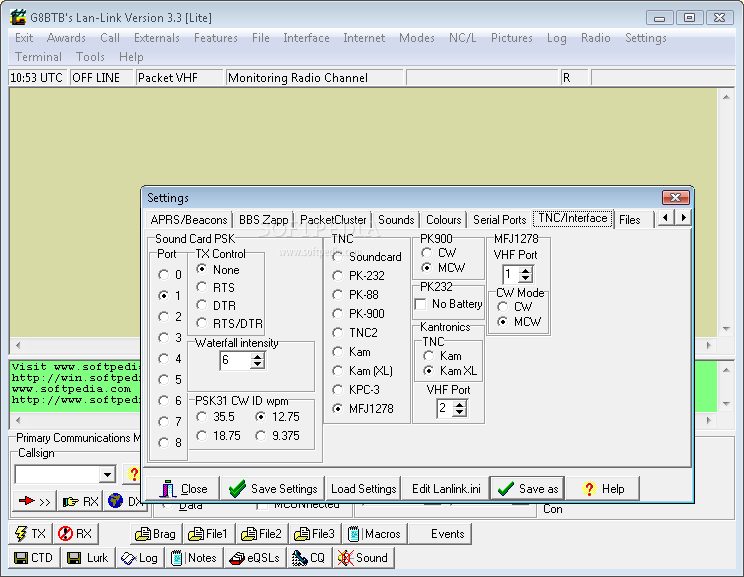Screen dimensions: 744x577
Task: Open the Externals menu
Action: tap(157, 38)
